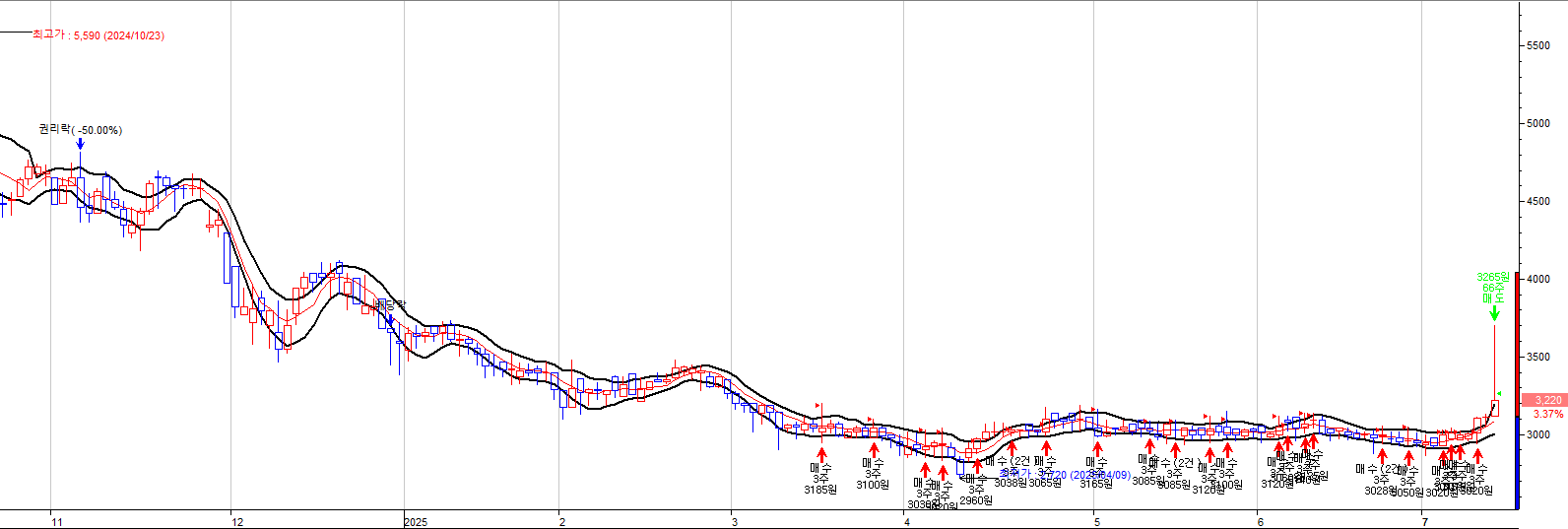Viewport: 1568px width, 529px height.
Task: Click the 3000 price axis label
Action: click(1537, 435)
